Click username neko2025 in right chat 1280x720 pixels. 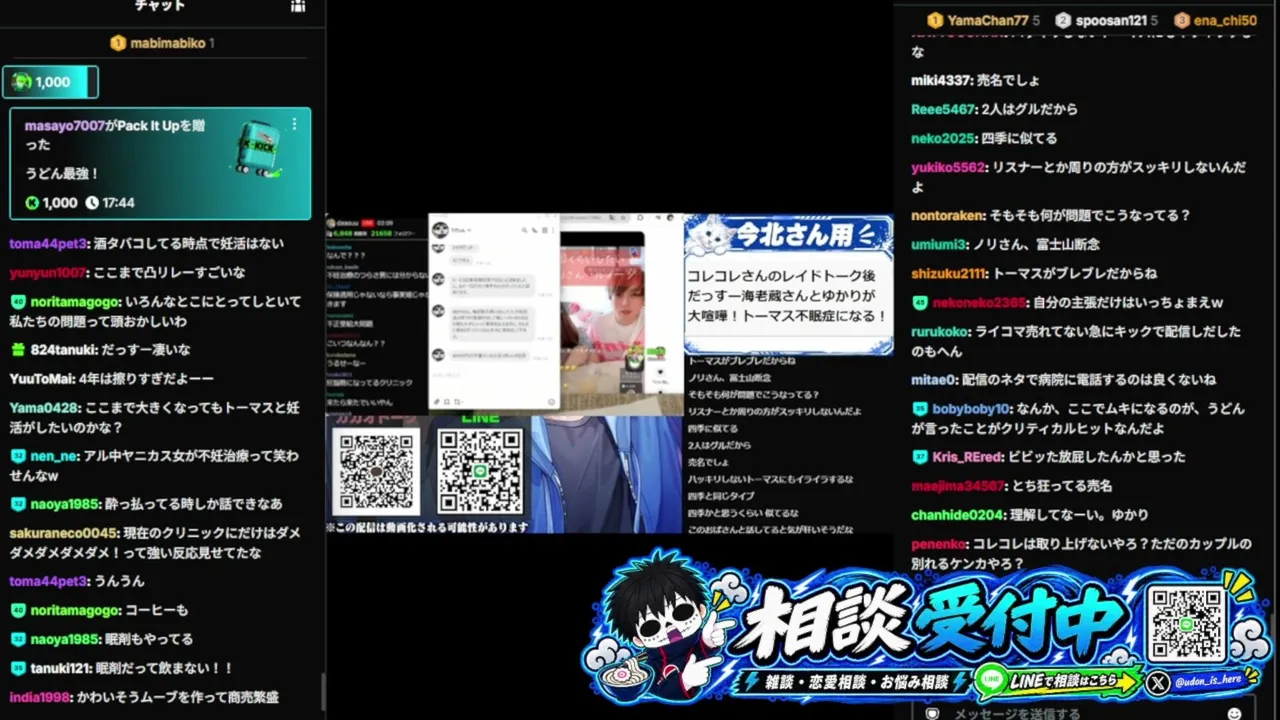(942, 138)
